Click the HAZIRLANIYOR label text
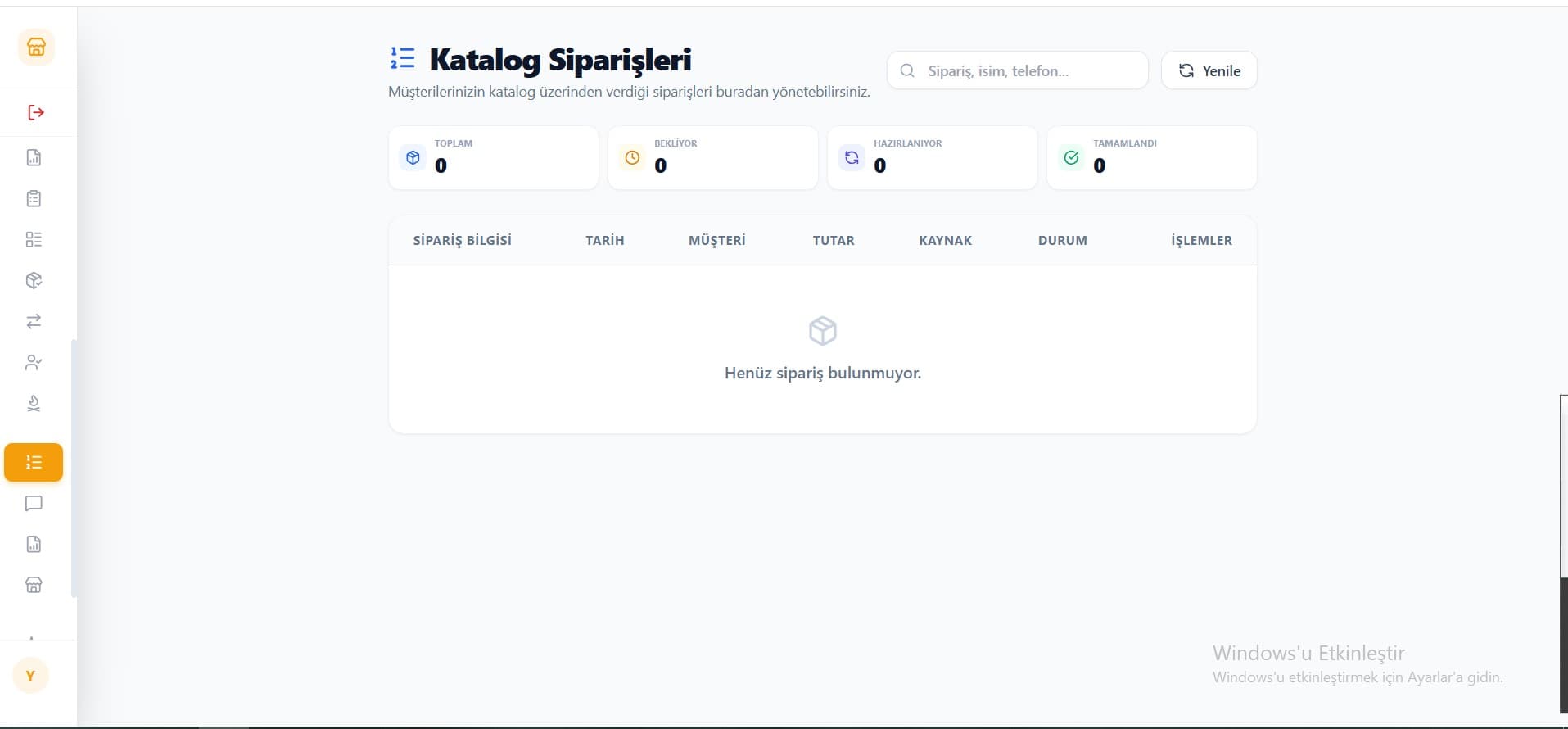1568x729 pixels. [x=907, y=143]
